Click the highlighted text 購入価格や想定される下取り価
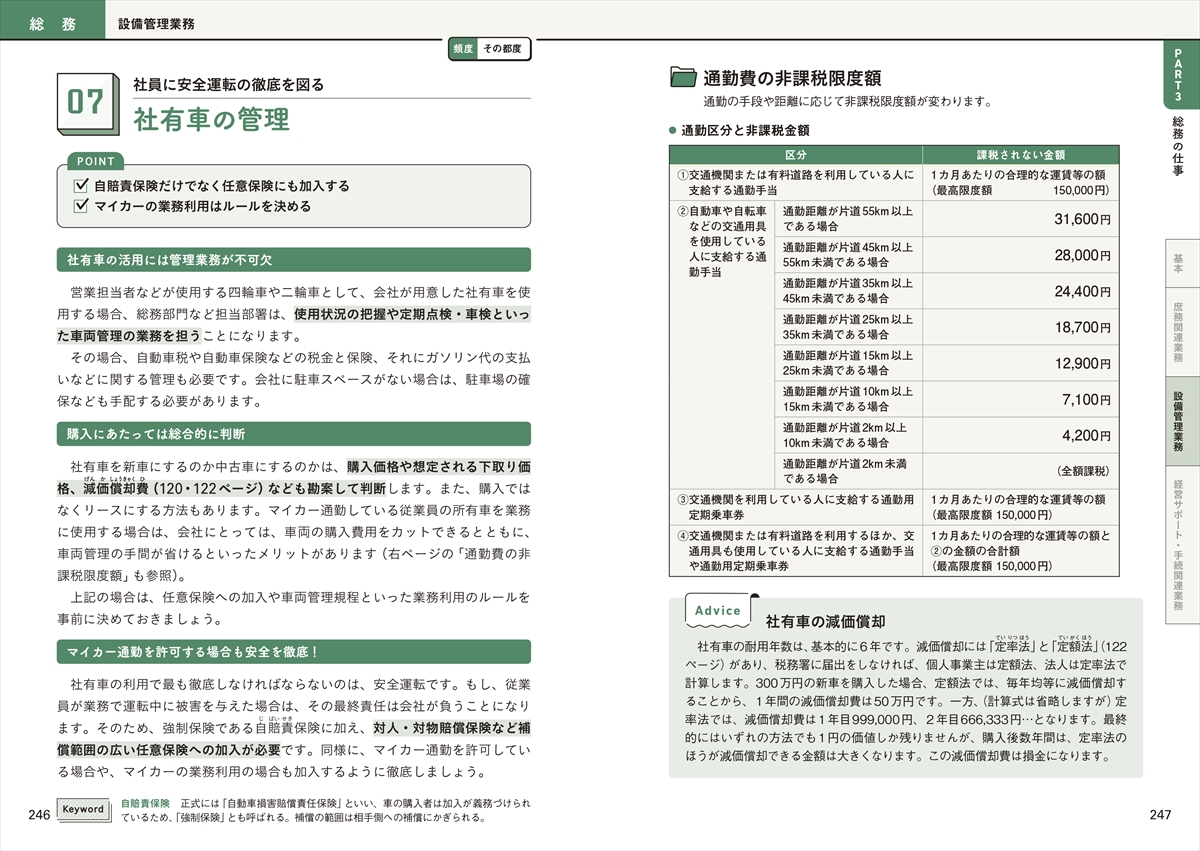Screen dimensions: 1200x851 point(439,467)
